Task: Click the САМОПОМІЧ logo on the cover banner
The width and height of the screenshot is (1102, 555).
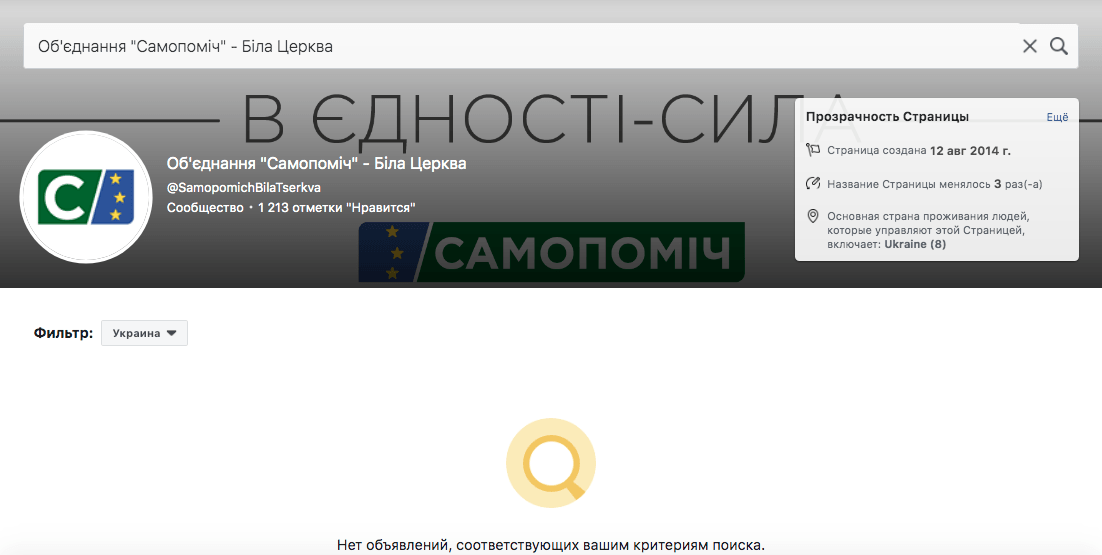Action: click(552, 252)
